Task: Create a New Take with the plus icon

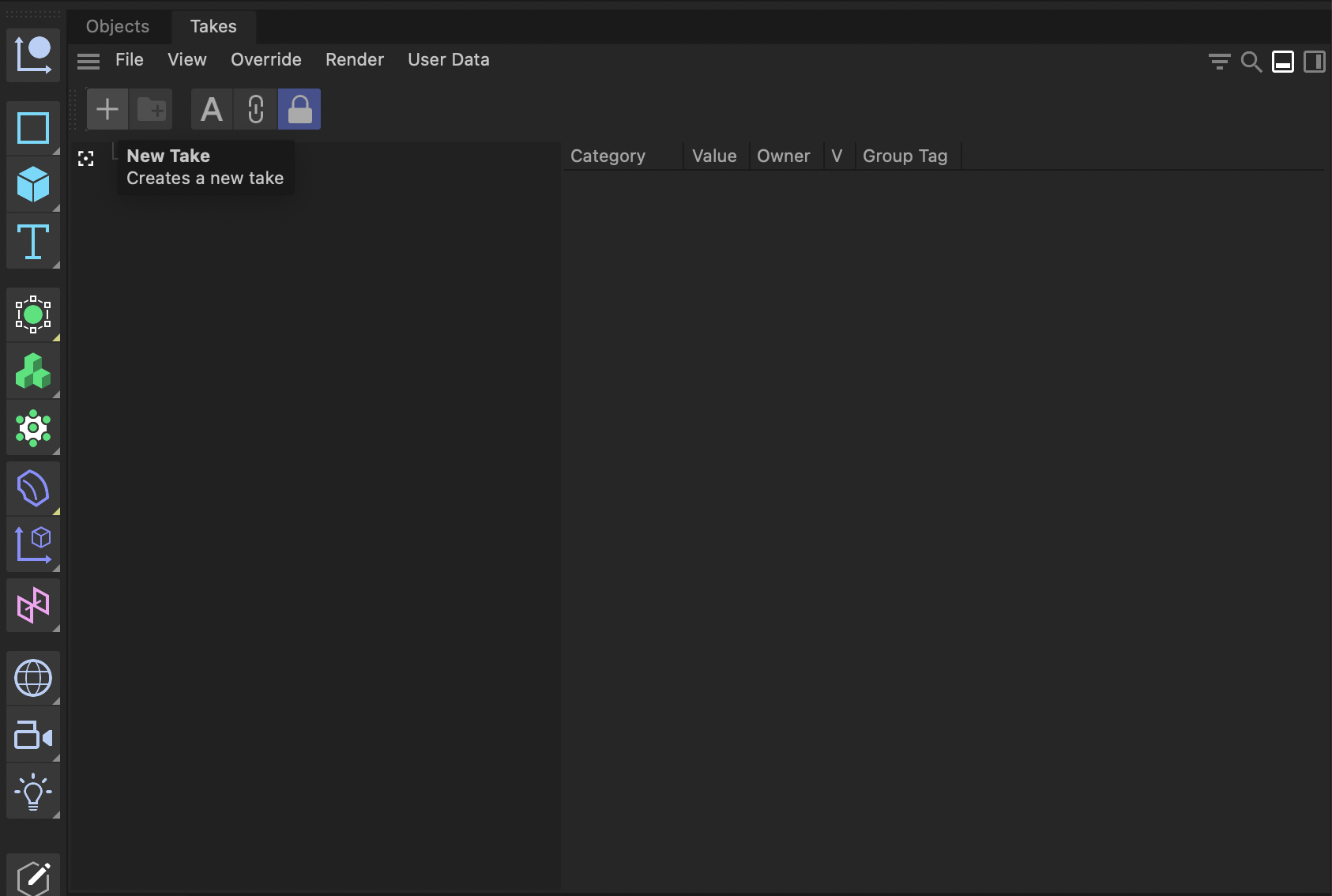Action: pyautogui.click(x=107, y=108)
